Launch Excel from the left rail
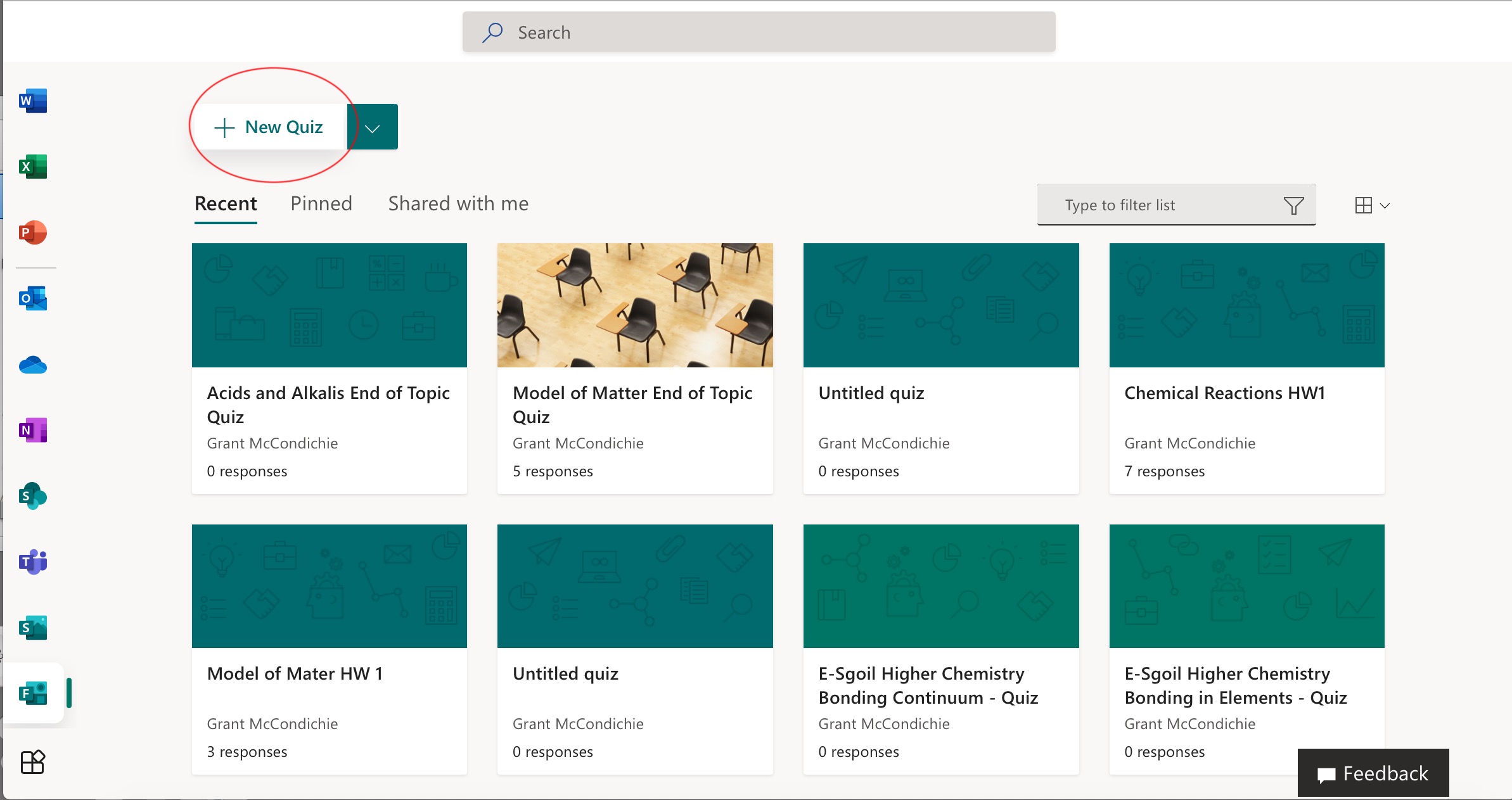The width and height of the screenshot is (1512, 800). tap(33, 167)
